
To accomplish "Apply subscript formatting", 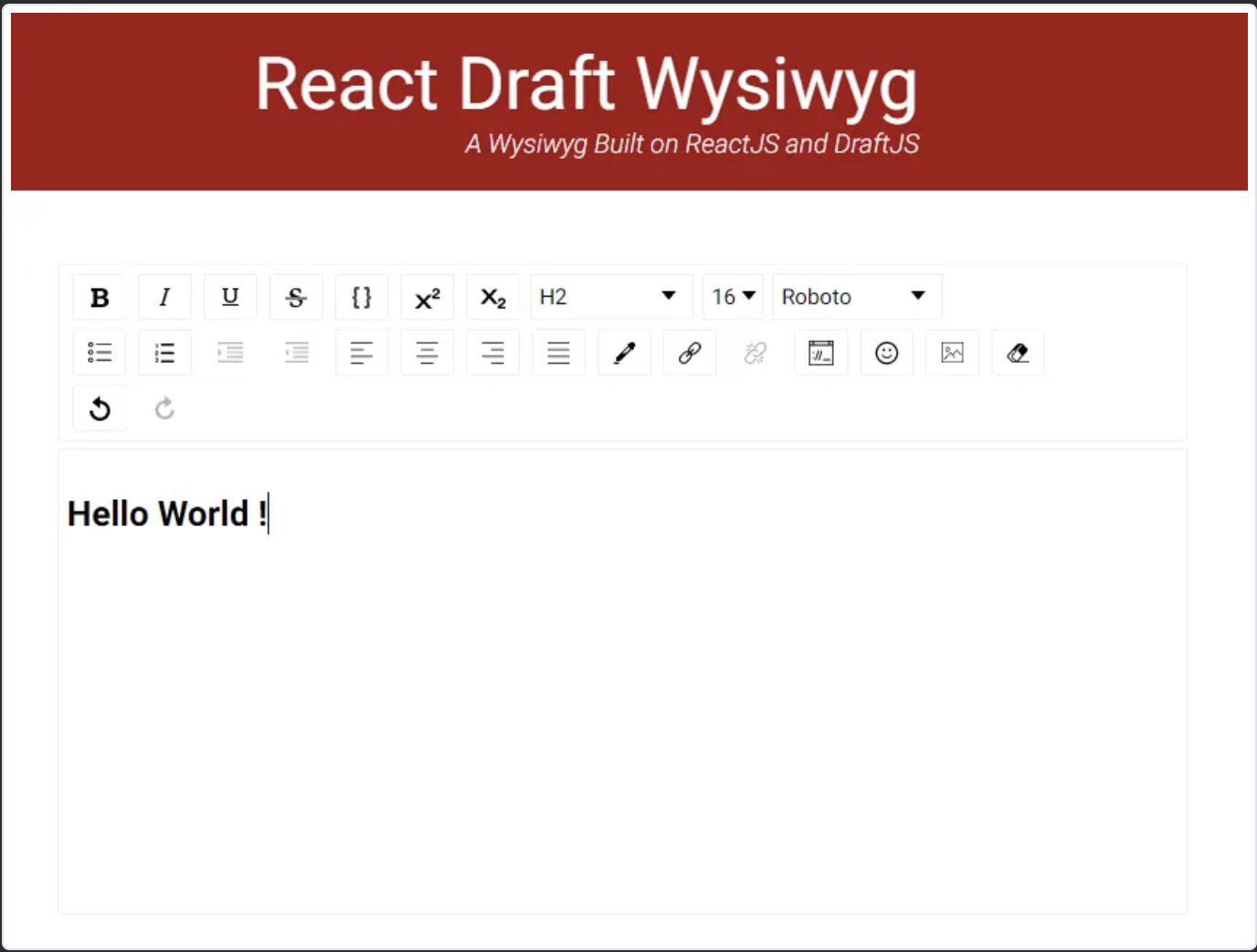I will click(x=493, y=297).
